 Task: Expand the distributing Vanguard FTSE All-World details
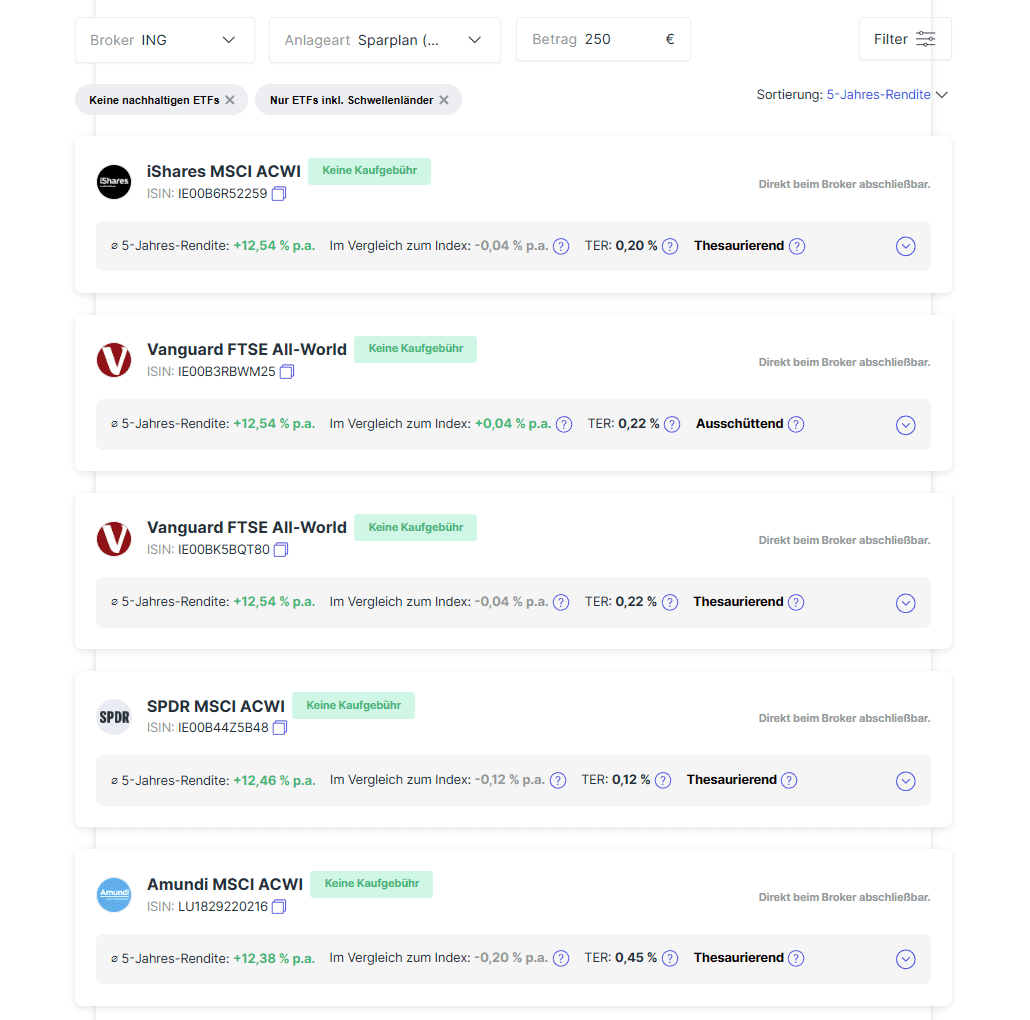point(905,425)
